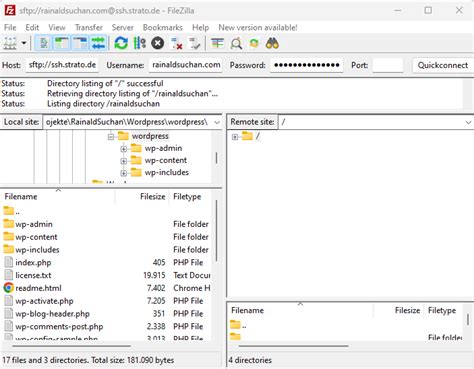Expand wp-includes folder in local tree
The width and height of the screenshot is (474, 369).
(124, 173)
